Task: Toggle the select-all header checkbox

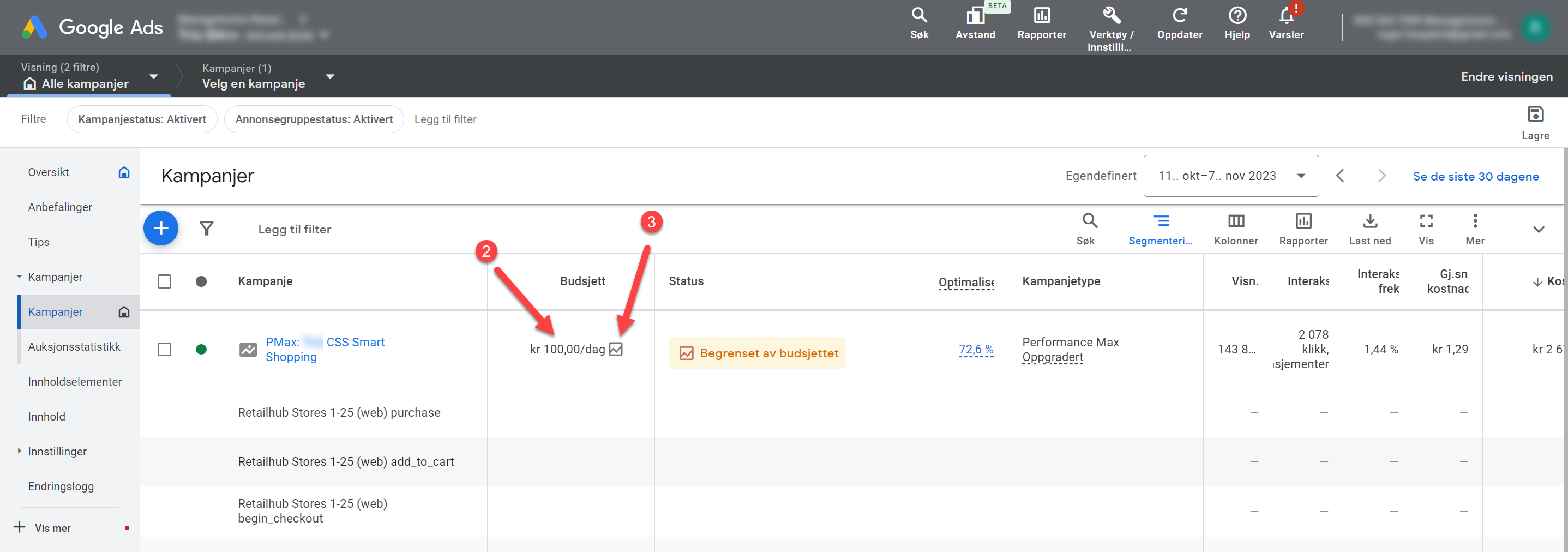Action: 164,281
